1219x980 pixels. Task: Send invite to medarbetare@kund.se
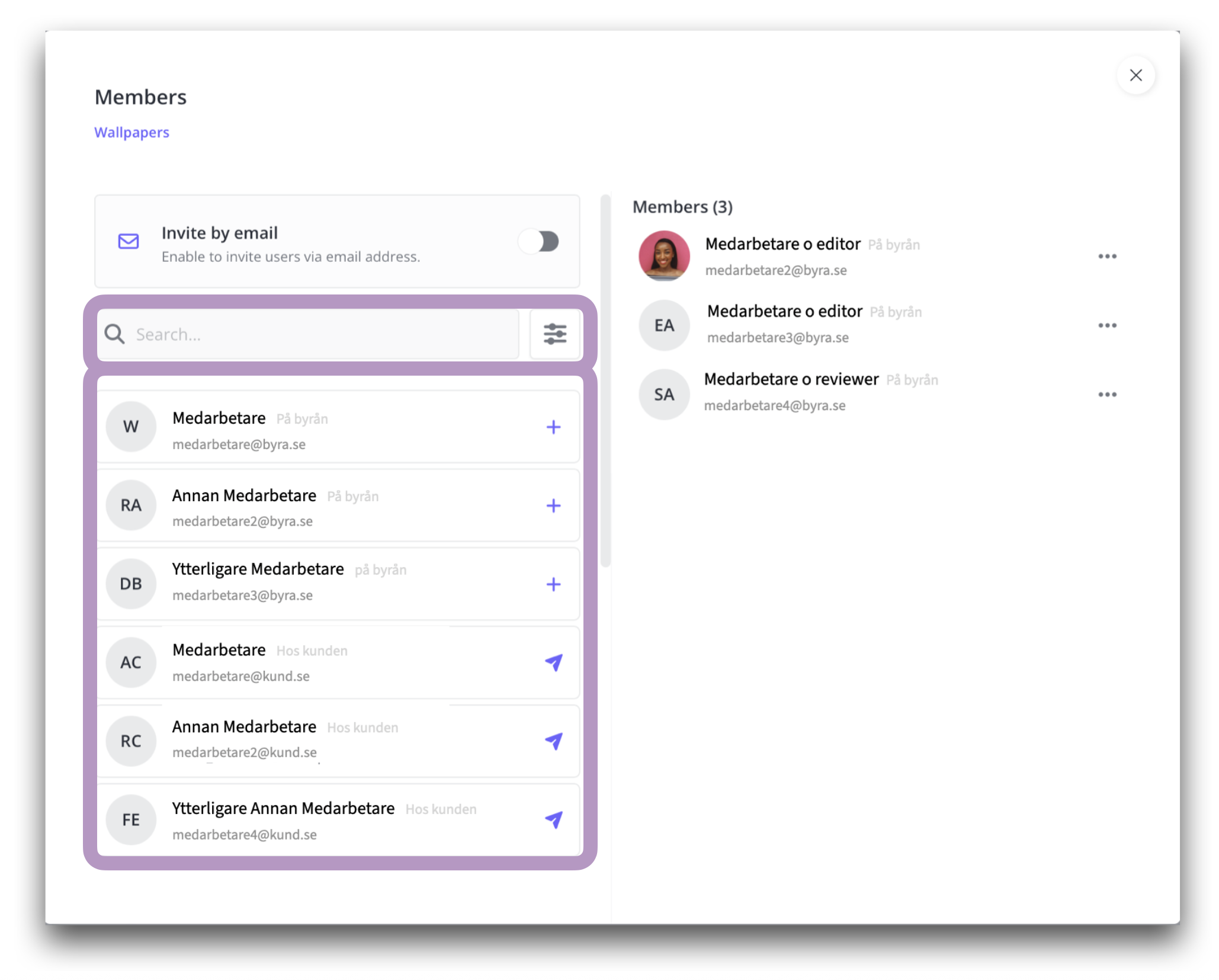click(553, 662)
